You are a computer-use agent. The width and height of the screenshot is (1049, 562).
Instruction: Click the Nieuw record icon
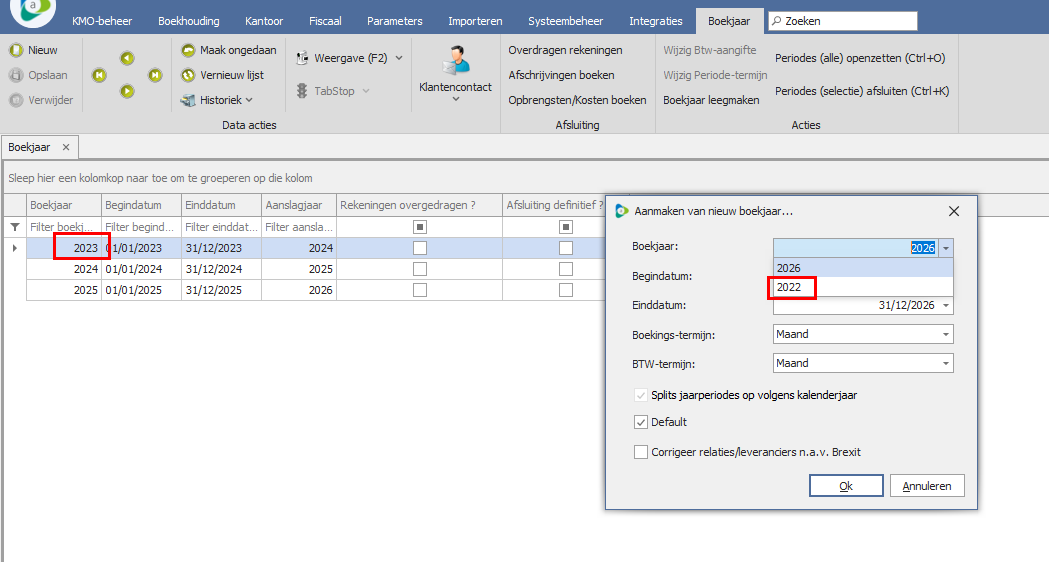pos(16,50)
